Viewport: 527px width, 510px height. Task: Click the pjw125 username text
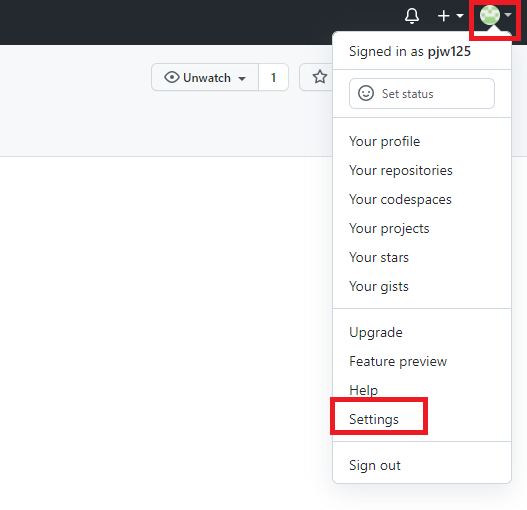449,52
